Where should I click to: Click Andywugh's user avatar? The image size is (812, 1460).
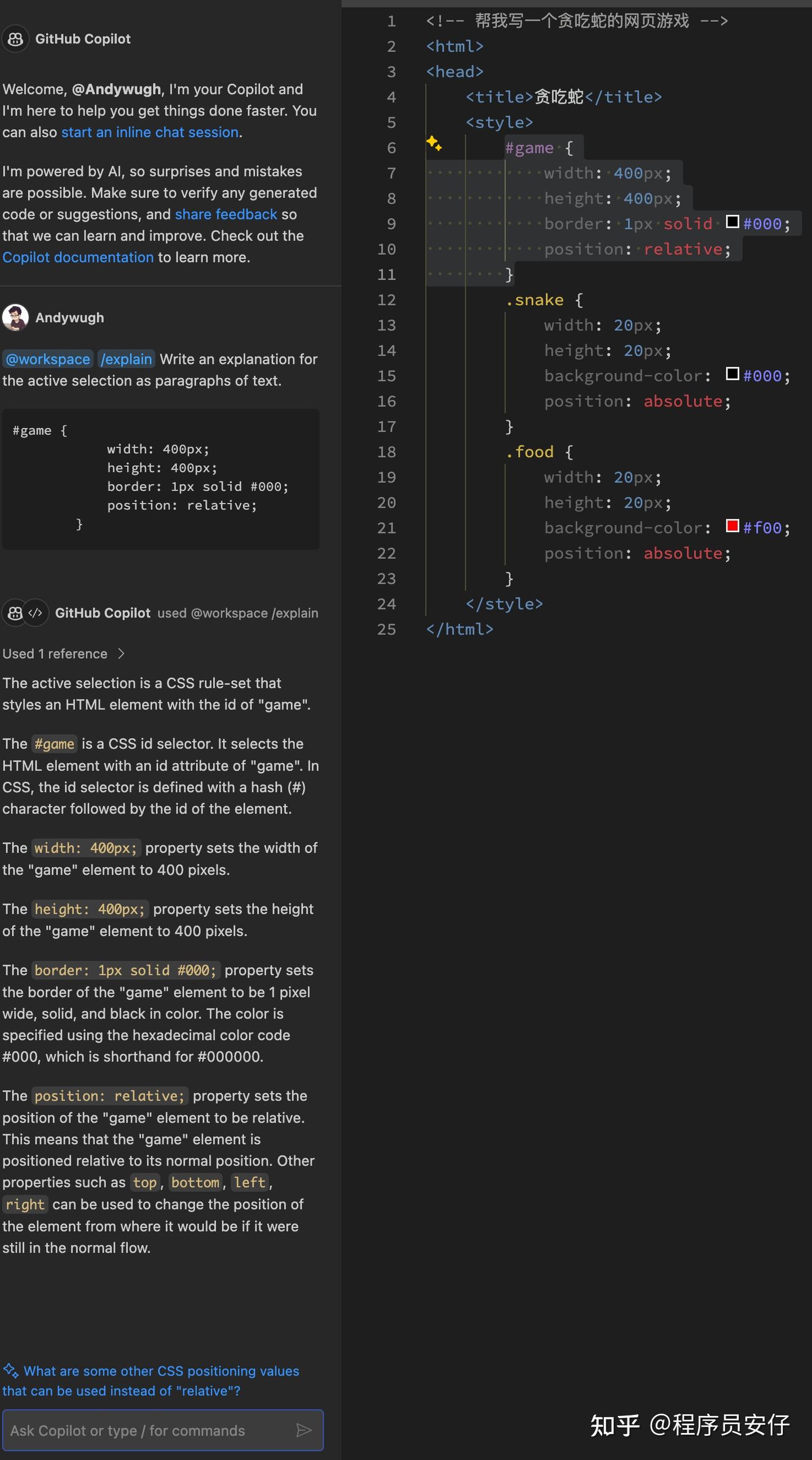click(15, 317)
